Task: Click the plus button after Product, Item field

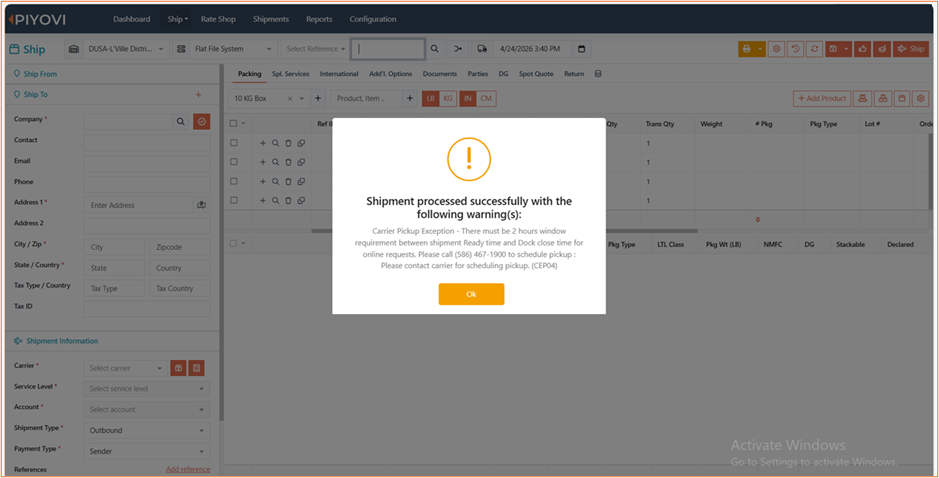Action: point(410,99)
